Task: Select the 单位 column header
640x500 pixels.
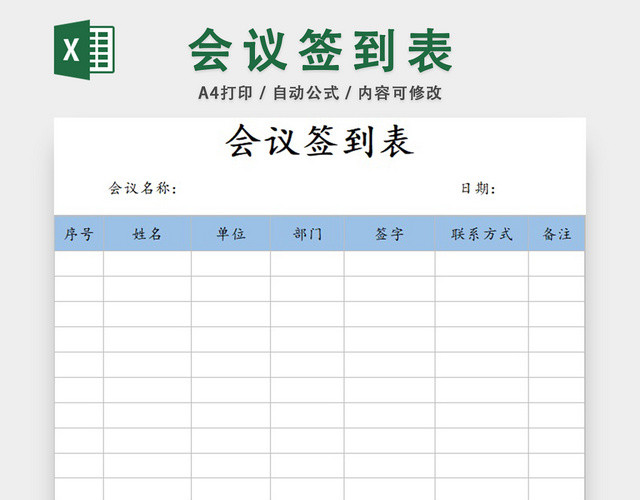Action: [231, 234]
